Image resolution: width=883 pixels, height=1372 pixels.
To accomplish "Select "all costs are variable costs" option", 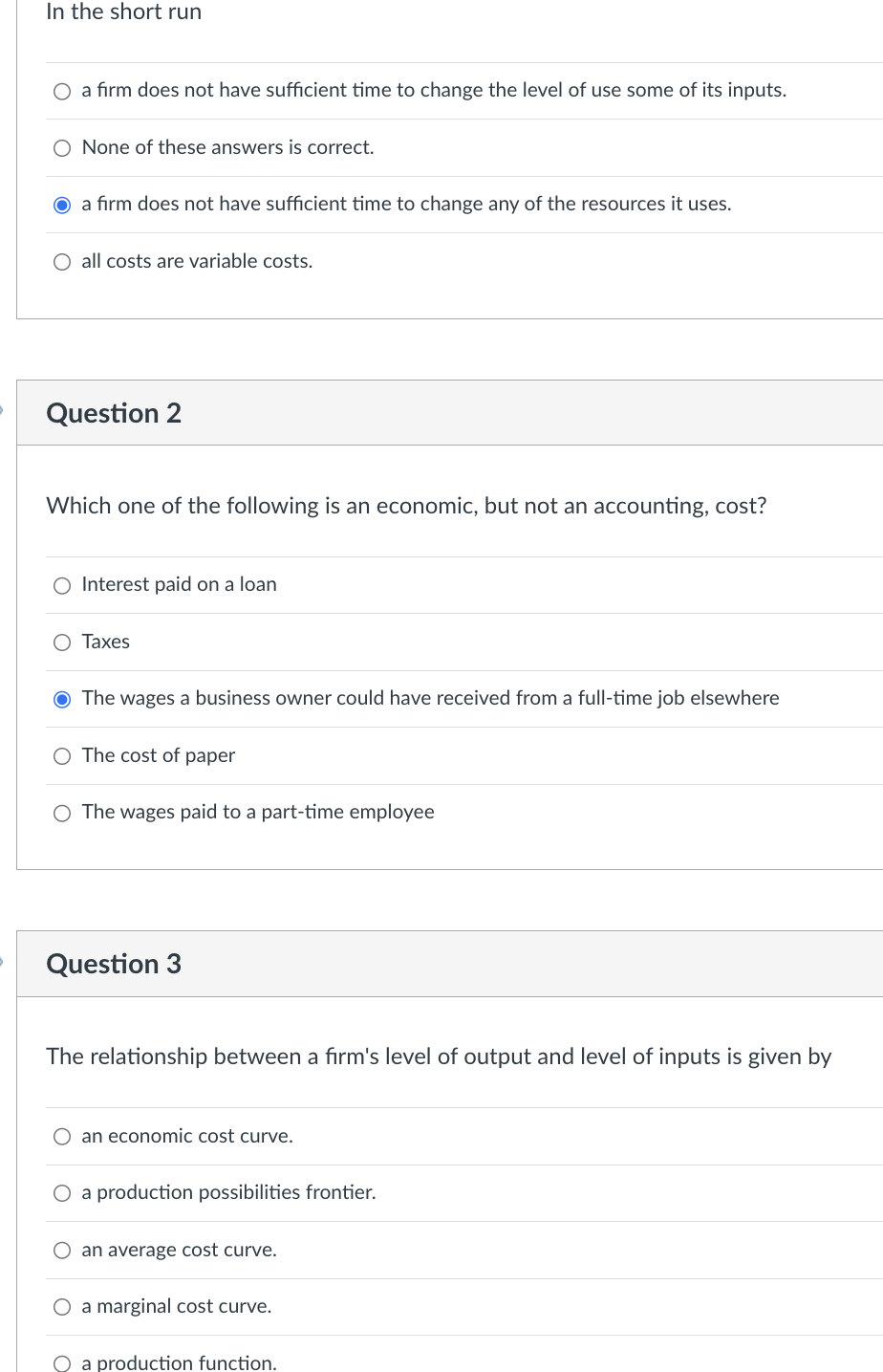I will point(61,261).
